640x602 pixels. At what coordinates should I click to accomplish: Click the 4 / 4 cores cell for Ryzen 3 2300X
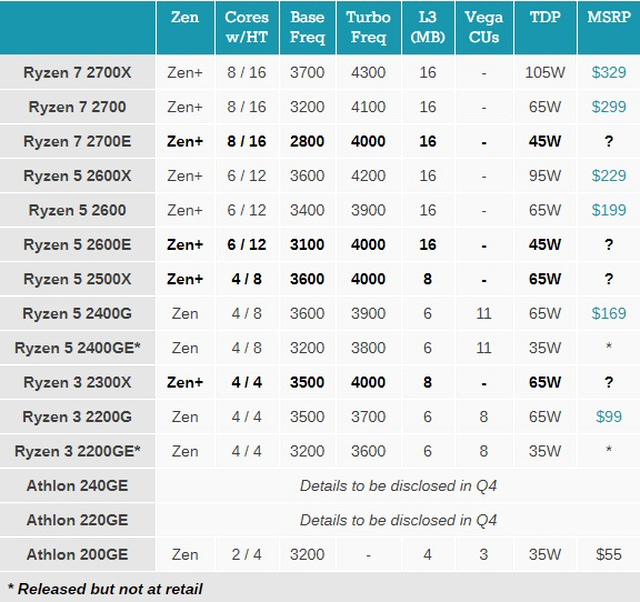[247, 382]
